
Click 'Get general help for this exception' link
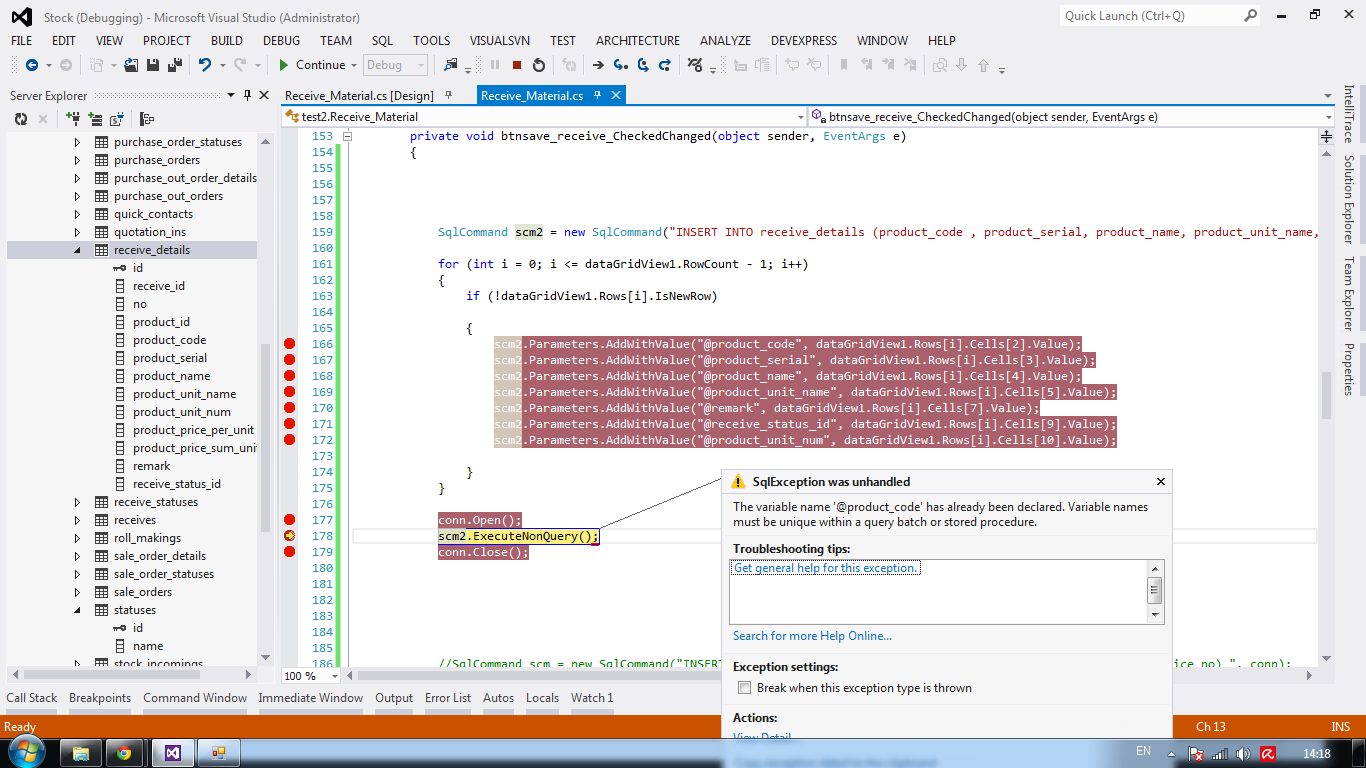(825, 568)
